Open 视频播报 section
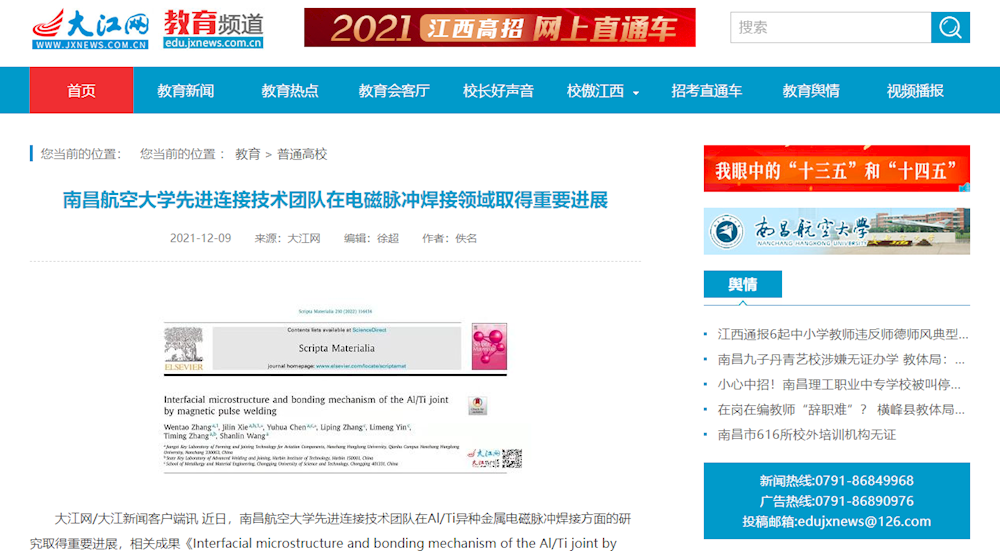This screenshot has height=551, width=1000. click(915, 91)
